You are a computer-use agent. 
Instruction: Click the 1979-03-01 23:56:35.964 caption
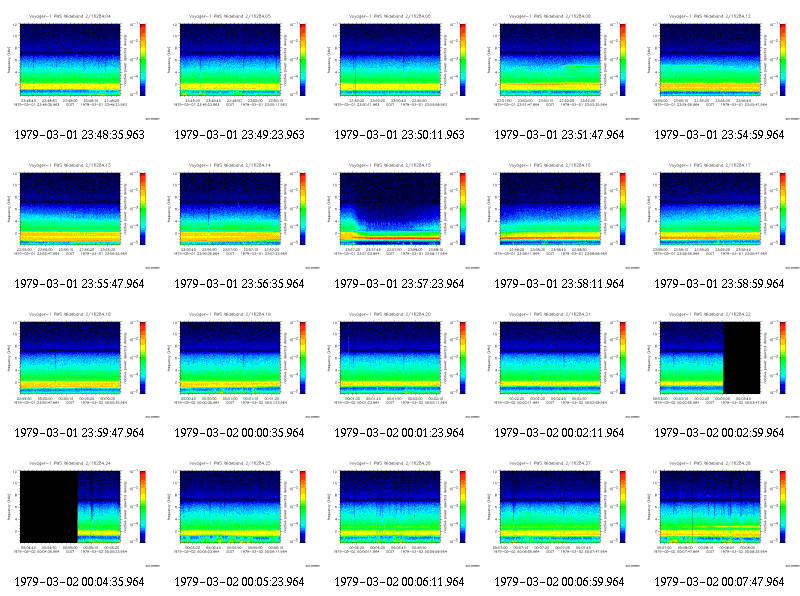(239, 284)
